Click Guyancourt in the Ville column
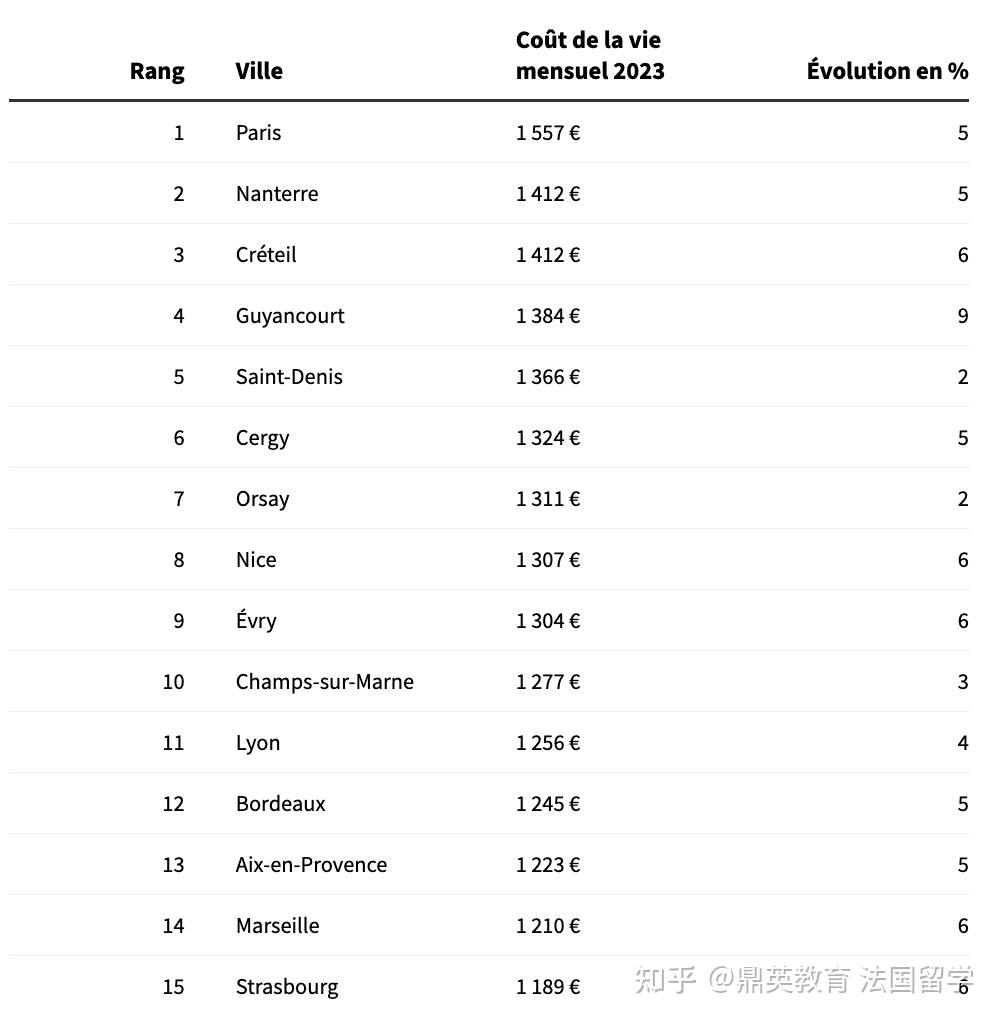 click(x=290, y=316)
